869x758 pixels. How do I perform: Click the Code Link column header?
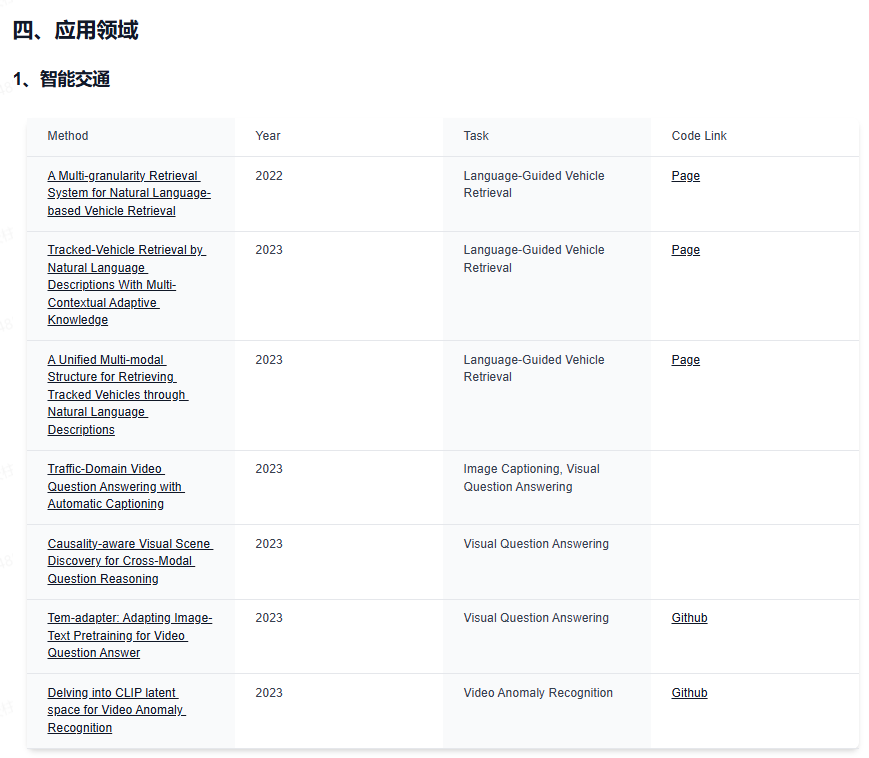[699, 136]
